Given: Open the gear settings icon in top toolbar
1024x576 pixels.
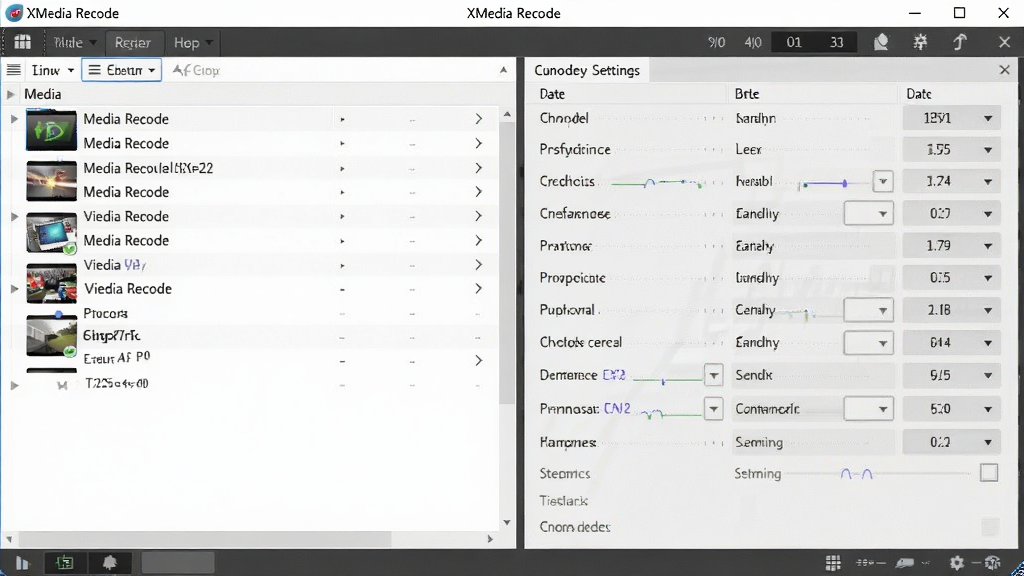Looking at the screenshot, I should [920, 42].
